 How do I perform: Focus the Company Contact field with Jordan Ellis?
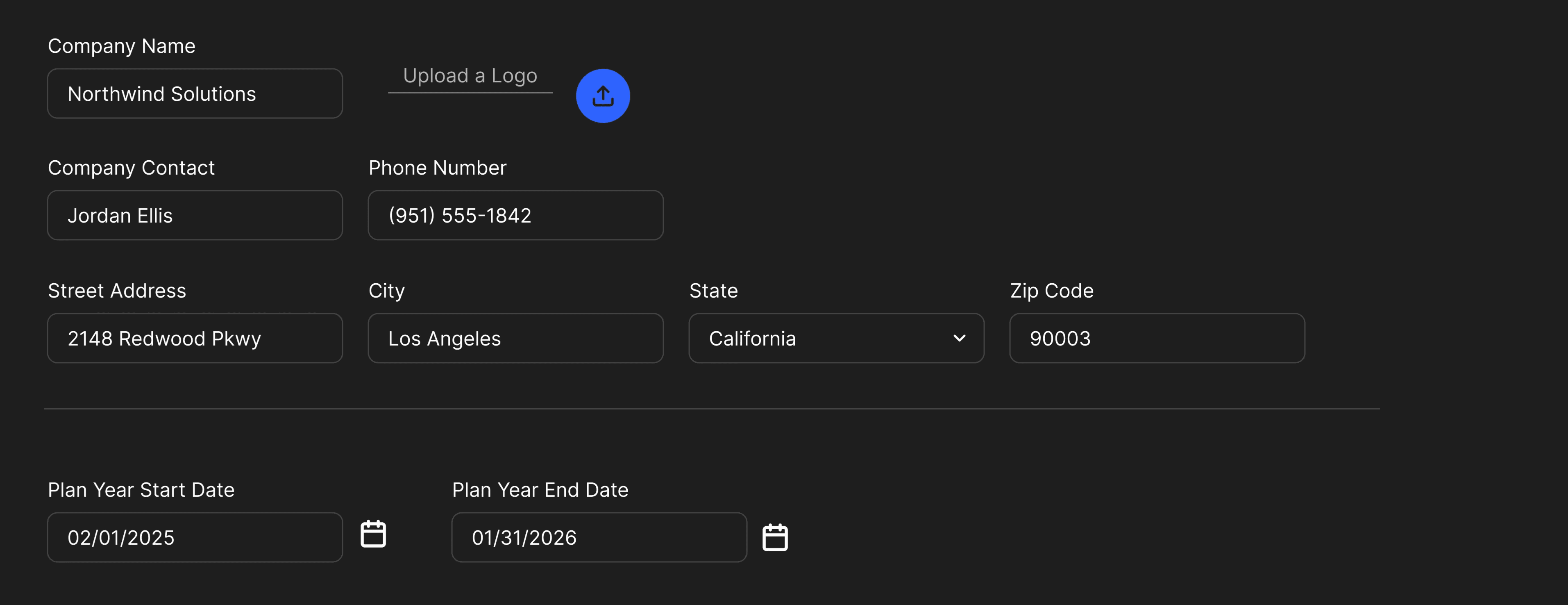click(x=195, y=216)
